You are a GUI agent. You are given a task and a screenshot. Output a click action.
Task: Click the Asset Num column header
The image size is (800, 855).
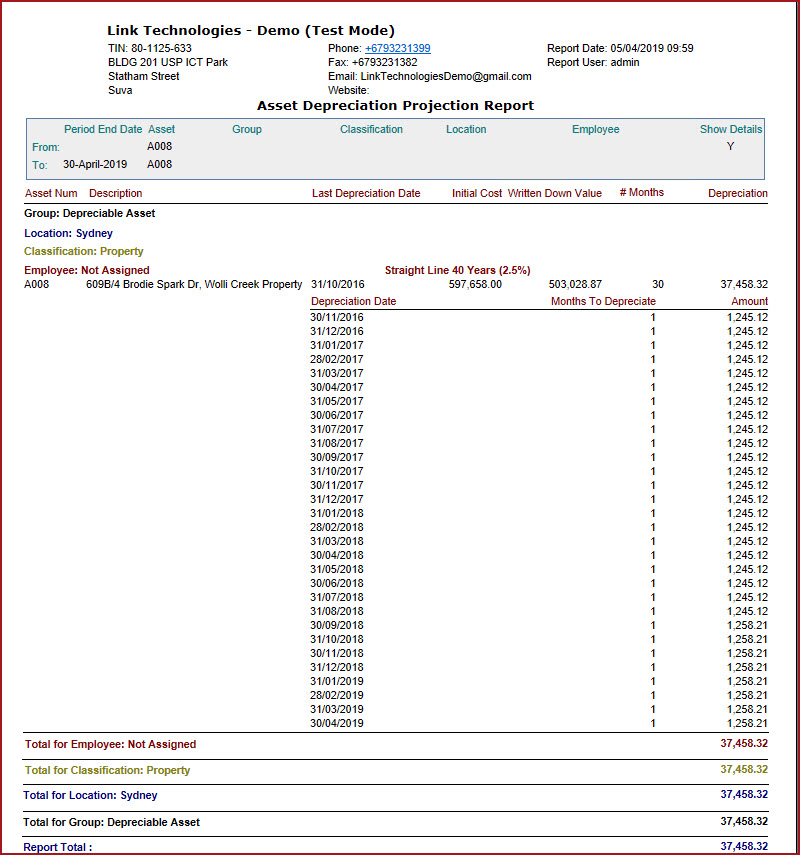tap(51, 193)
